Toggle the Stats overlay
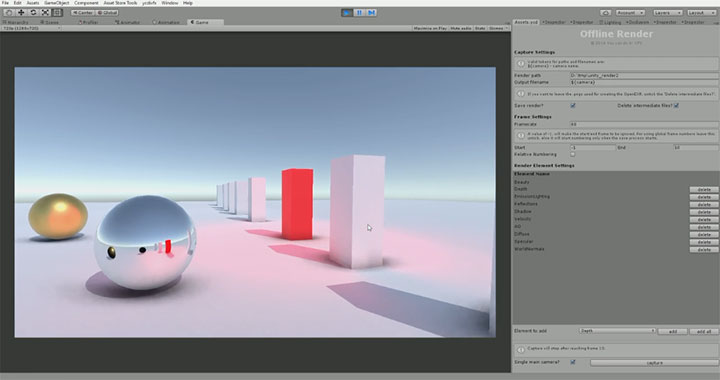 click(x=480, y=28)
